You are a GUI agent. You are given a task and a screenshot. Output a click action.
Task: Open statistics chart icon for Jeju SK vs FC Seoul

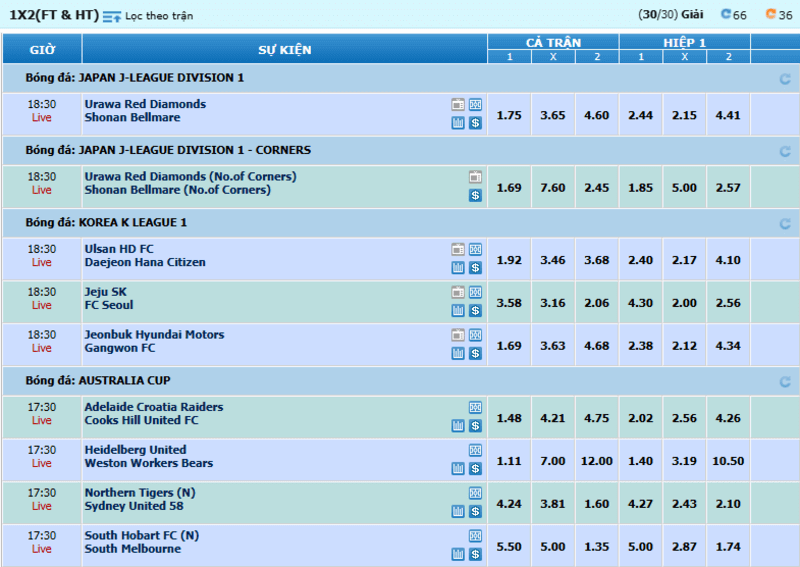tap(458, 310)
